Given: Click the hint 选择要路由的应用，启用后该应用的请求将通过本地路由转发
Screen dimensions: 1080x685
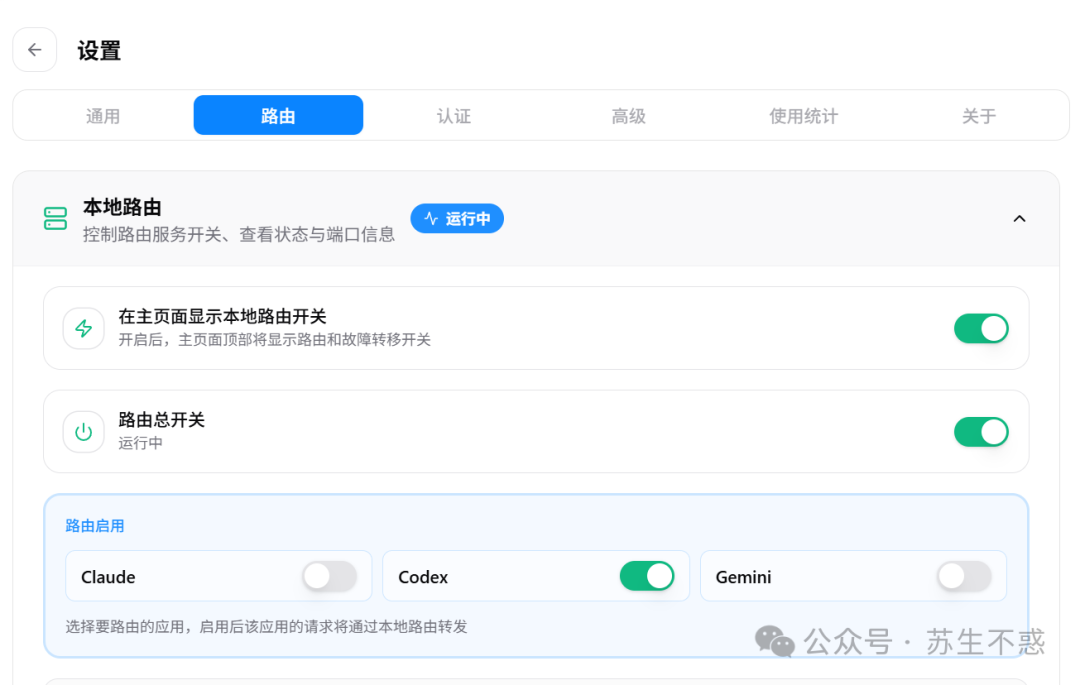Looking at the screenshot, I should (267, 626).
